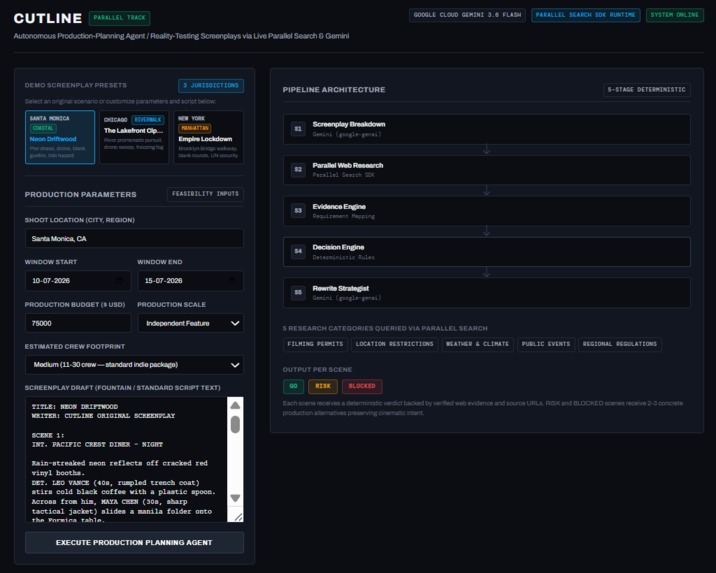Click the Production Parameters heading

pos(80,195)
